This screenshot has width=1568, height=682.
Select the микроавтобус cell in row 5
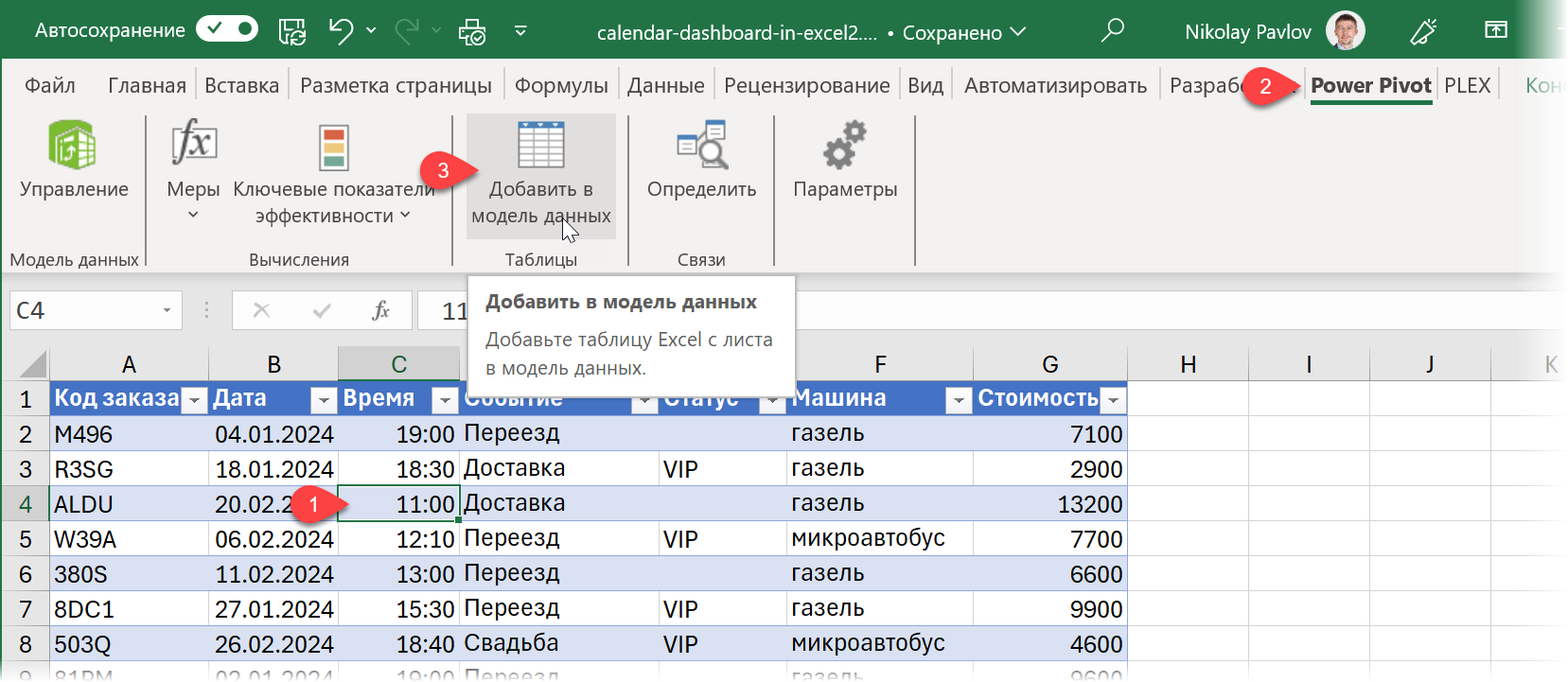880,539
